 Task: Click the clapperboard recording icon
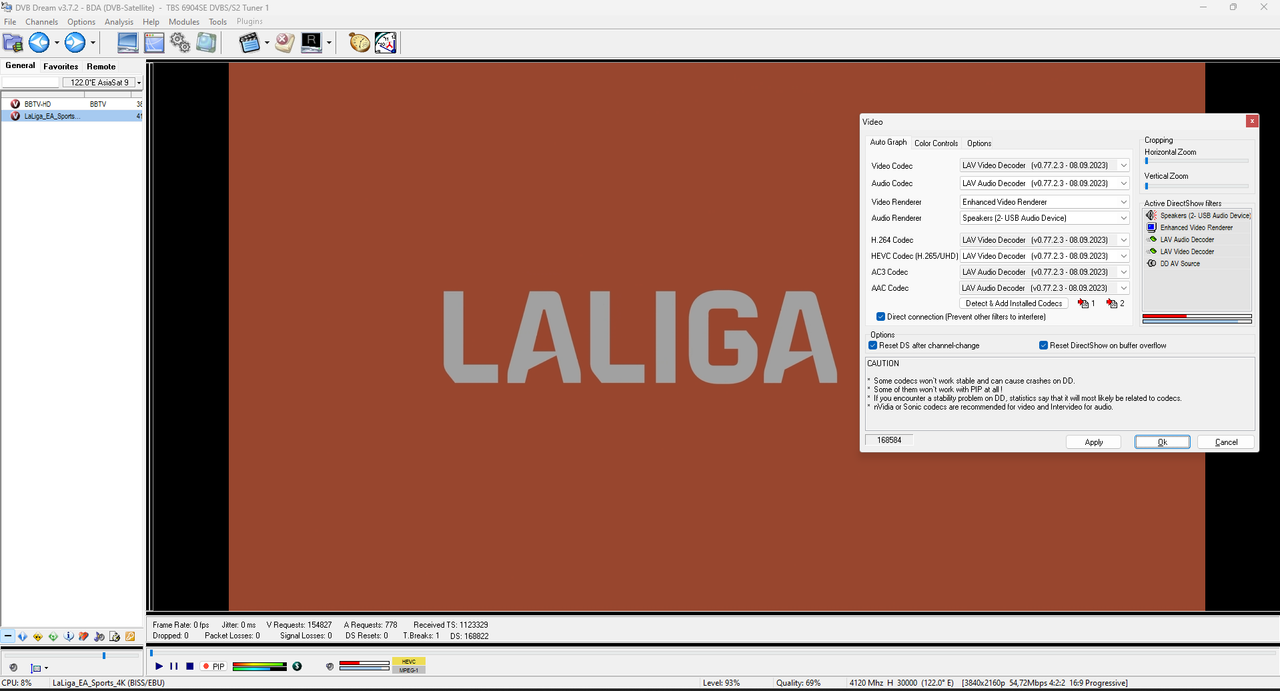pos(249,42)
